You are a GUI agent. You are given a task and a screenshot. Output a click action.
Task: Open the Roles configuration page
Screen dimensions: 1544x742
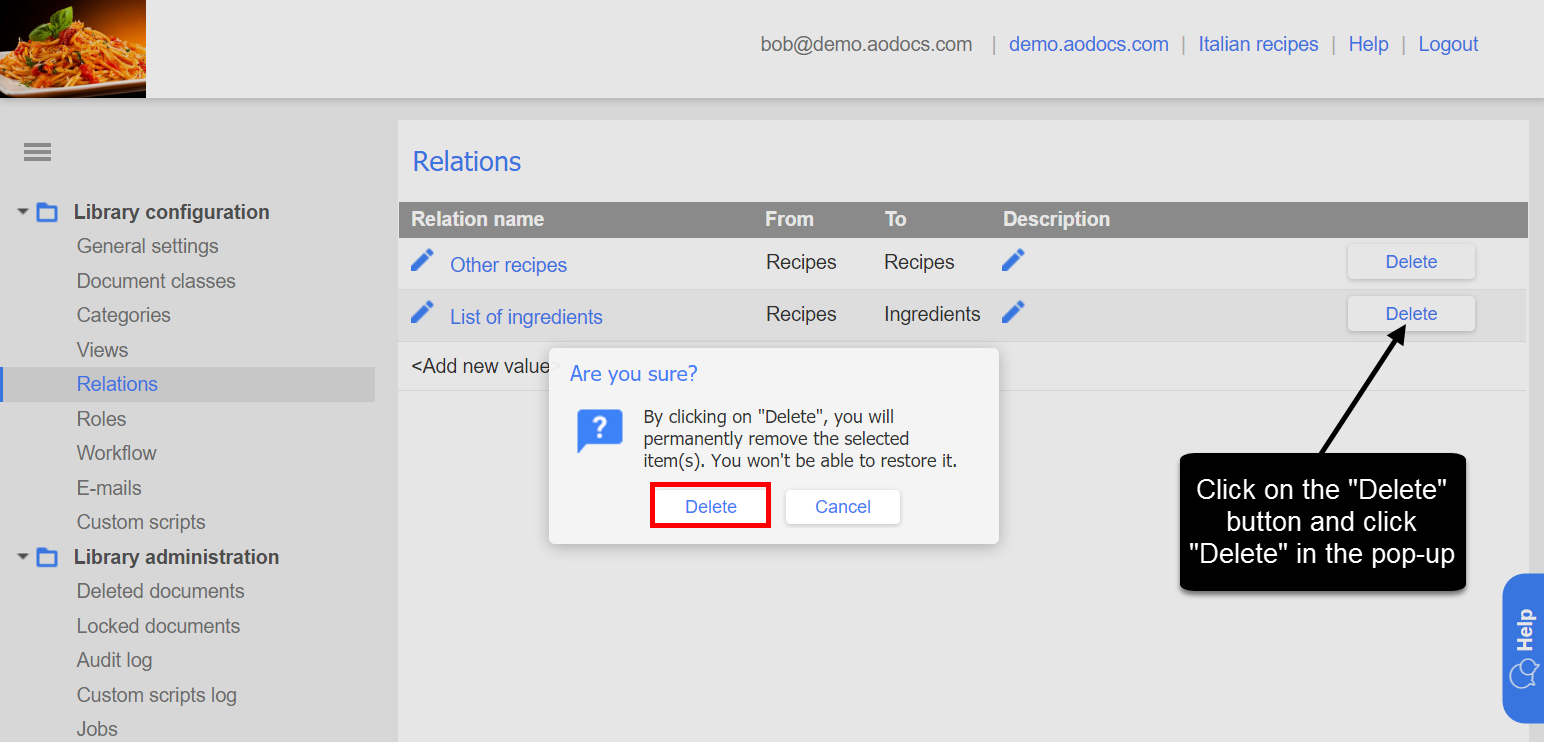click(101, 419)
